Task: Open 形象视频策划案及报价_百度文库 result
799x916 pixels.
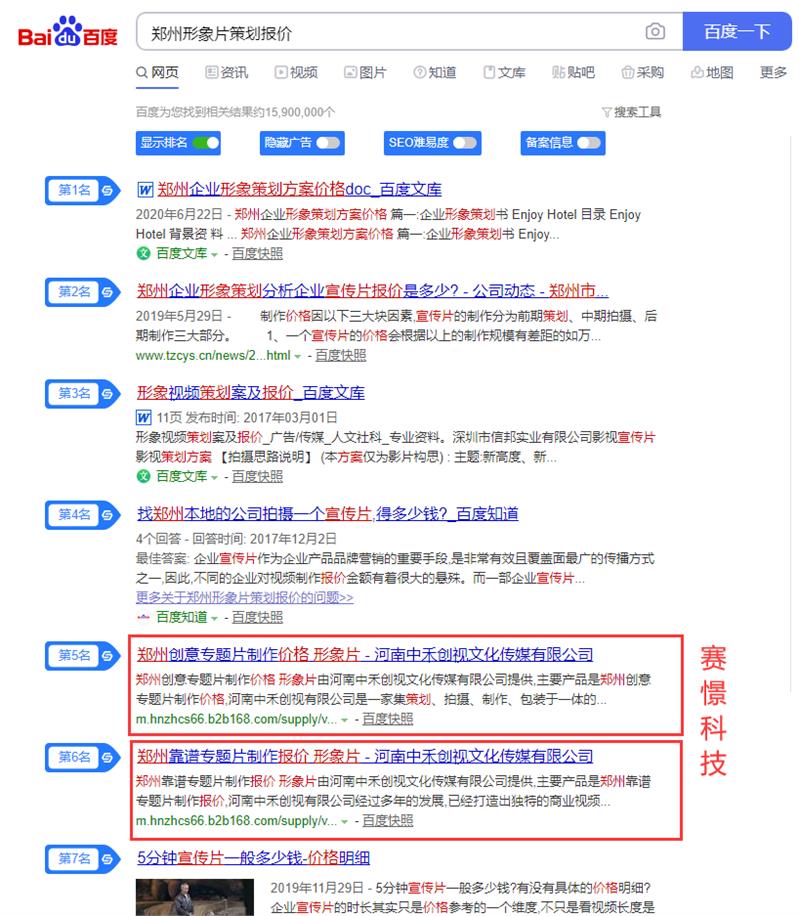Action: pos(251,393)
